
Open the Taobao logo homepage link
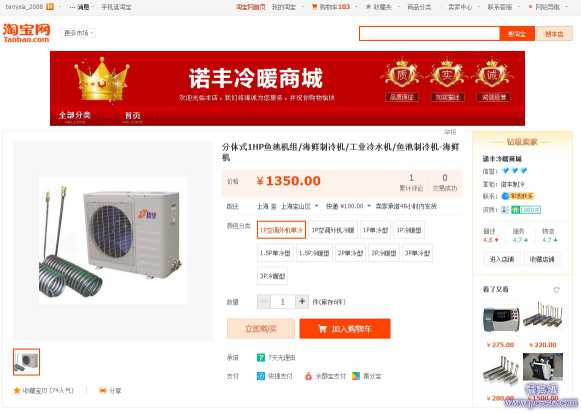point(26,33)
